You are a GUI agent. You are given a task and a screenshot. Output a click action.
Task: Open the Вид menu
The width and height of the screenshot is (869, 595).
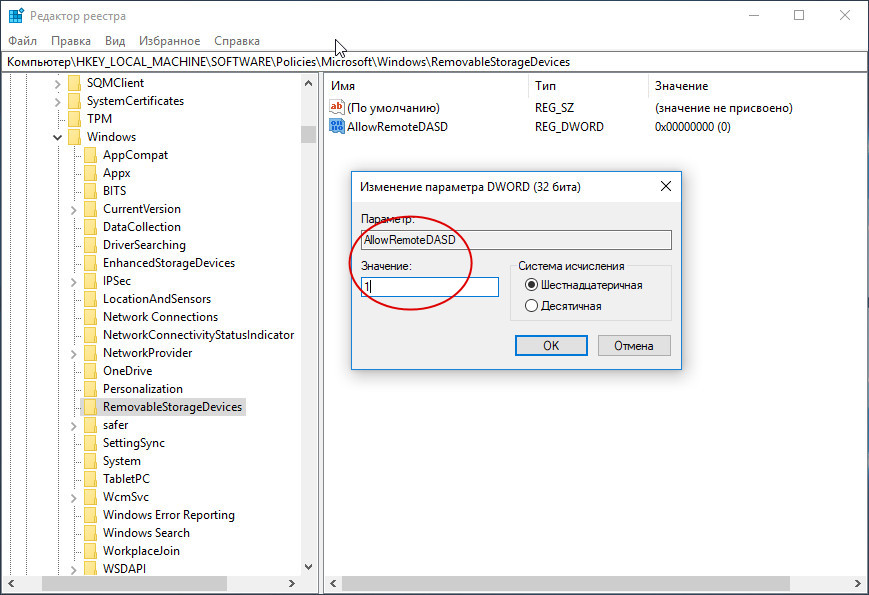pos(115,41)
